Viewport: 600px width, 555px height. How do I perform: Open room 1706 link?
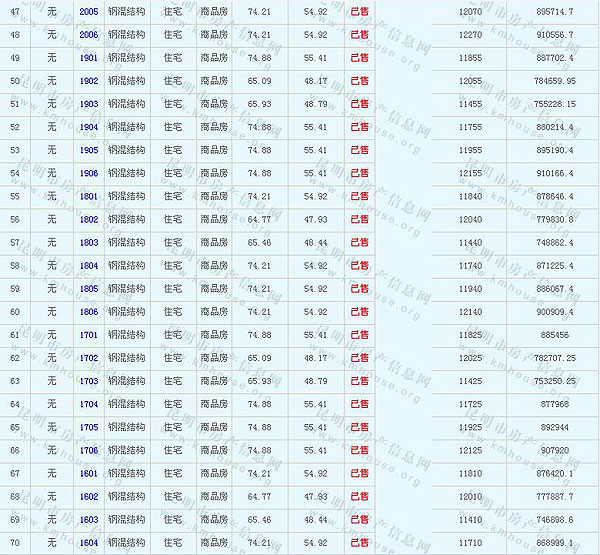tap(89, 450)
